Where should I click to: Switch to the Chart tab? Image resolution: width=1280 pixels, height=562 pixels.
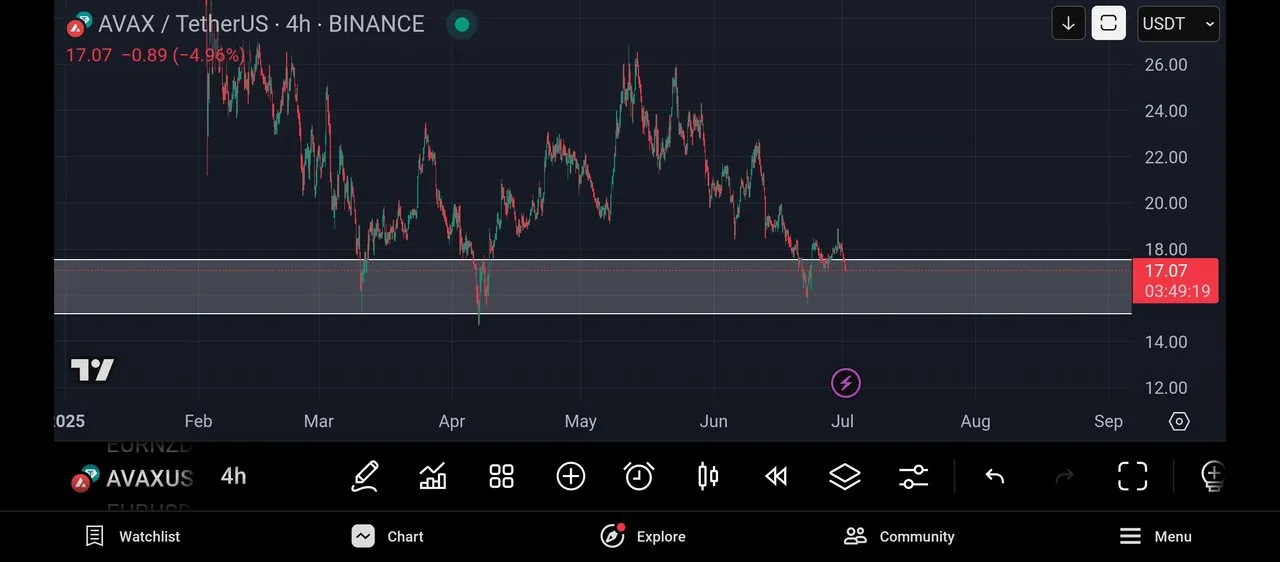[388, 537]
